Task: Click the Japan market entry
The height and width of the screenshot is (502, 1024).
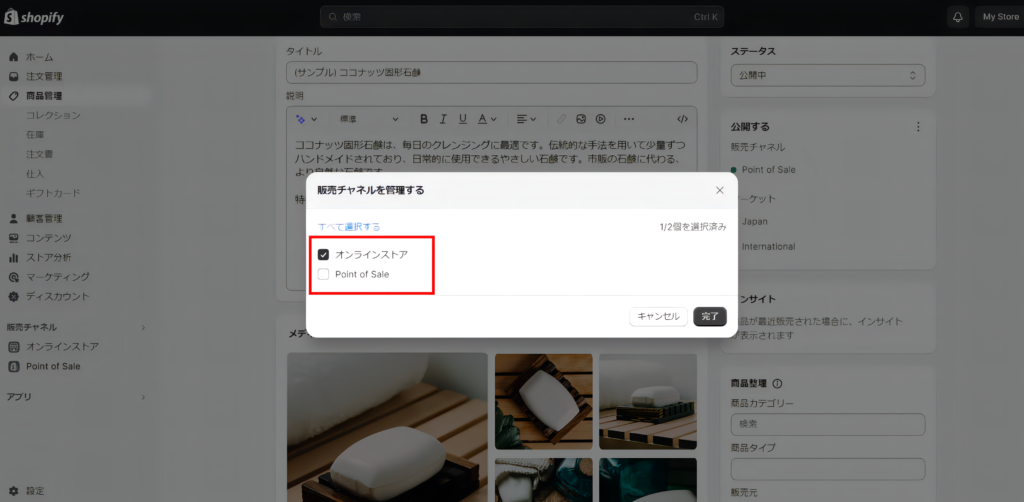Action: (x=754, y=221)
